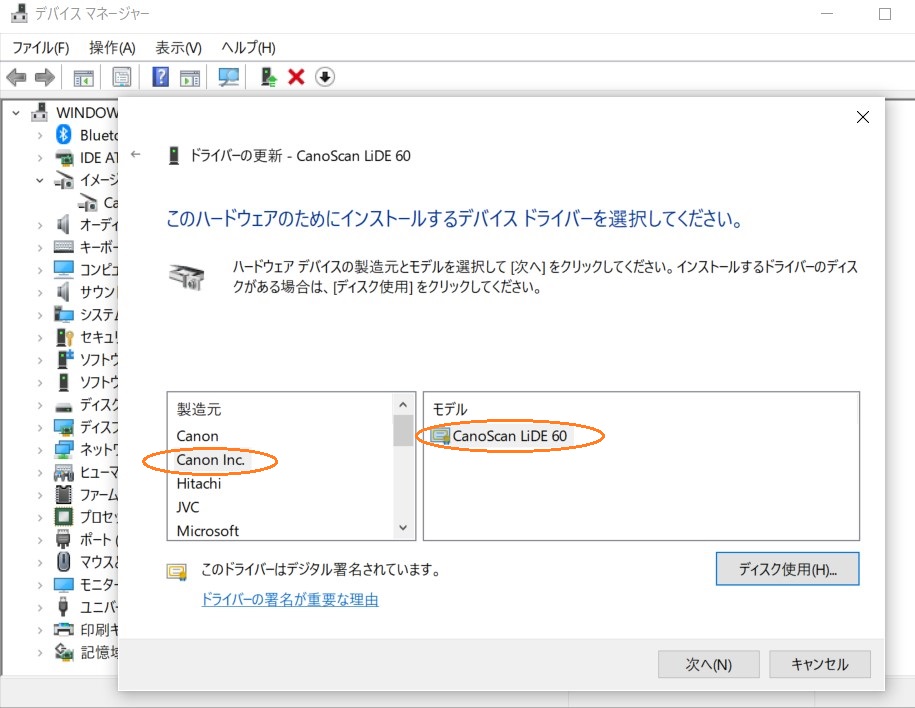
Task: Expand the print queues tree node
Action: pyautogui.click(x=40, y=630)
